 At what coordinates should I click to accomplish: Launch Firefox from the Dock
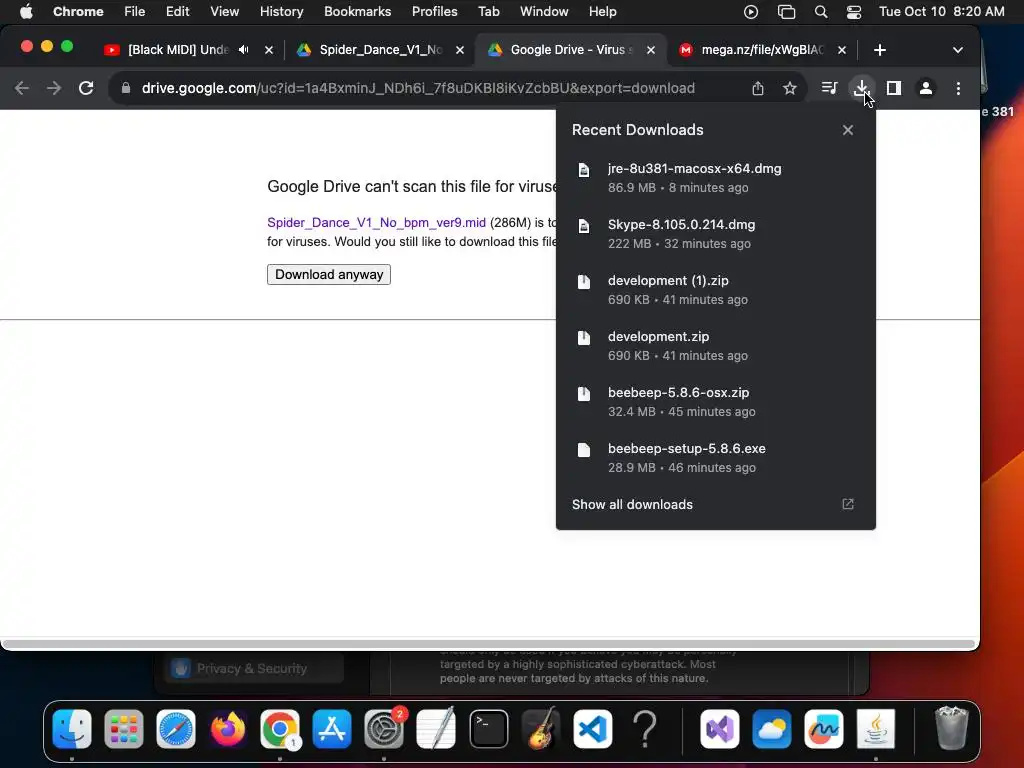227,728
